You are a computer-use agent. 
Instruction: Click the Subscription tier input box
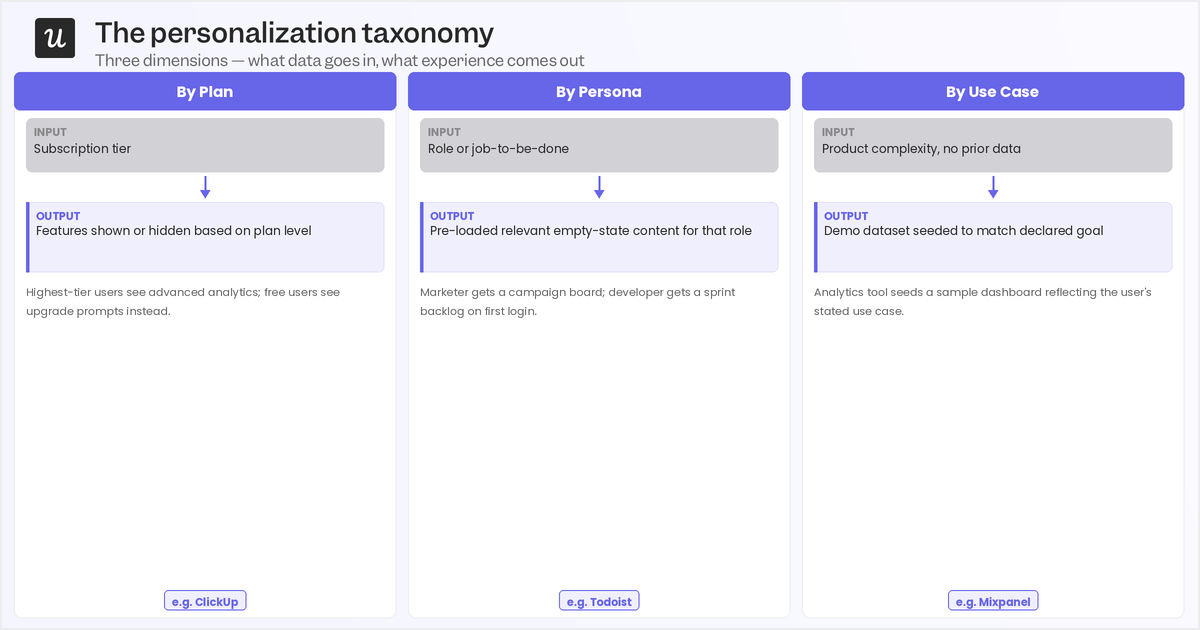coord(205,145)
